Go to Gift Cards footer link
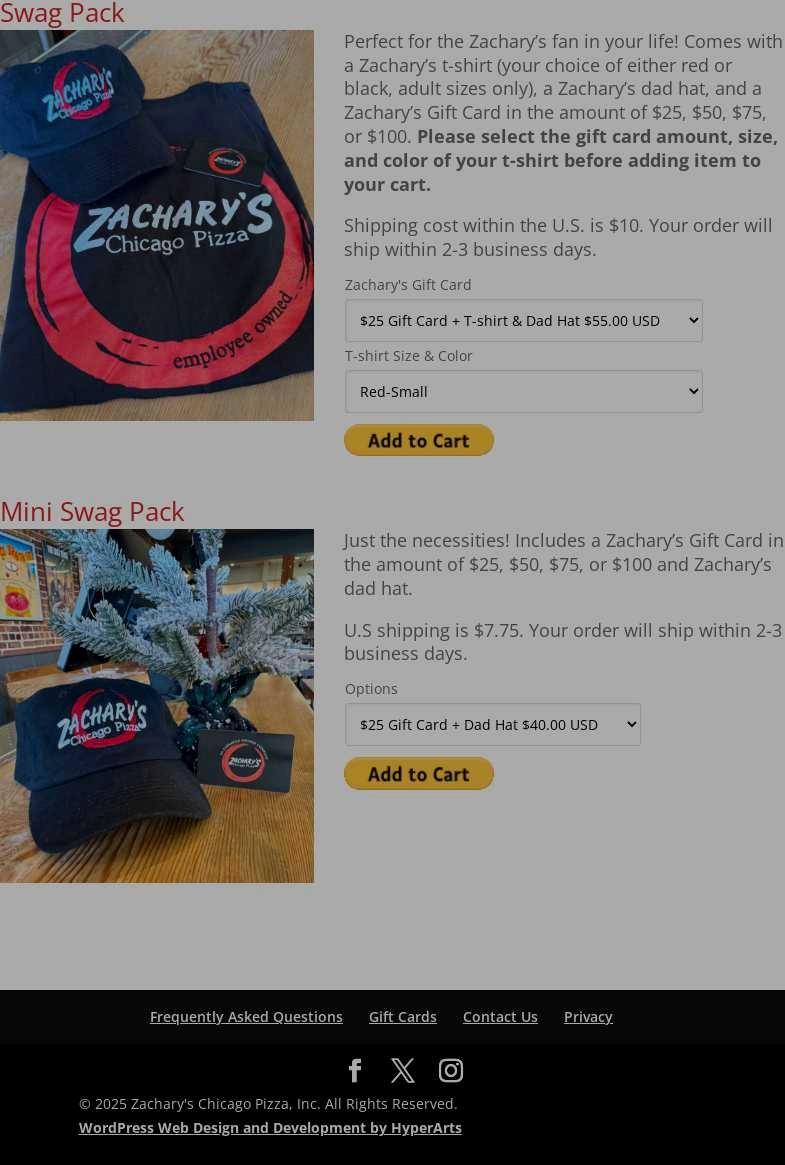The image size is (785, 1165). pos(403,1016)
